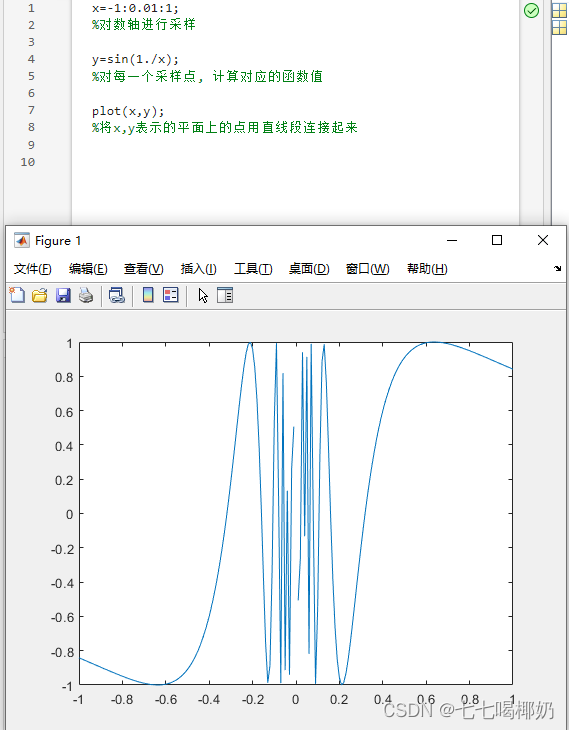Screen dimensions: 569x730
Task: Click the lower grid layout icon at the editor's right edge
Action: [x=559, y=27]
